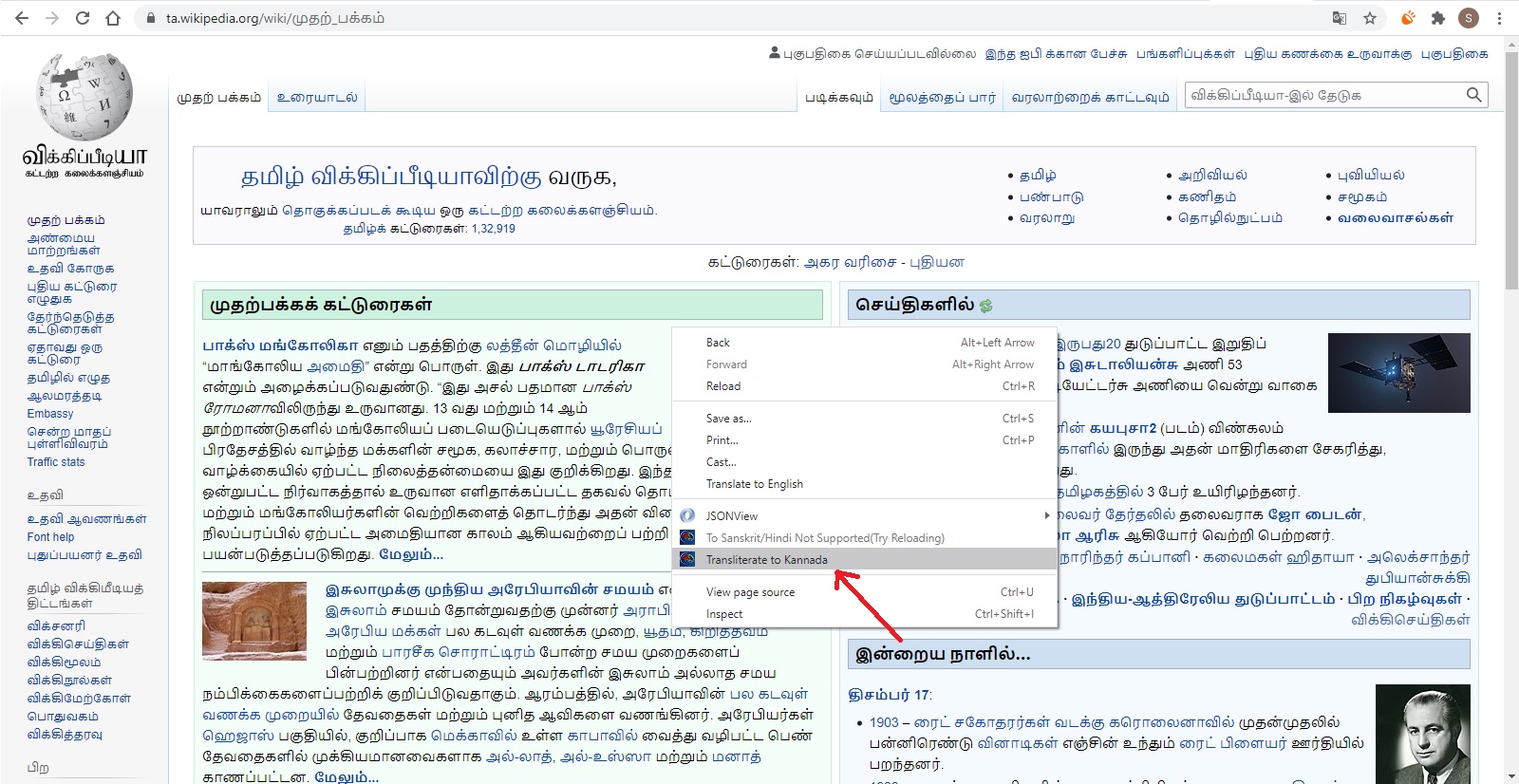Open the Extensions puzzle icon
The width and height of the screenshot is (1519, 784).
click(x=1438, y=18)
